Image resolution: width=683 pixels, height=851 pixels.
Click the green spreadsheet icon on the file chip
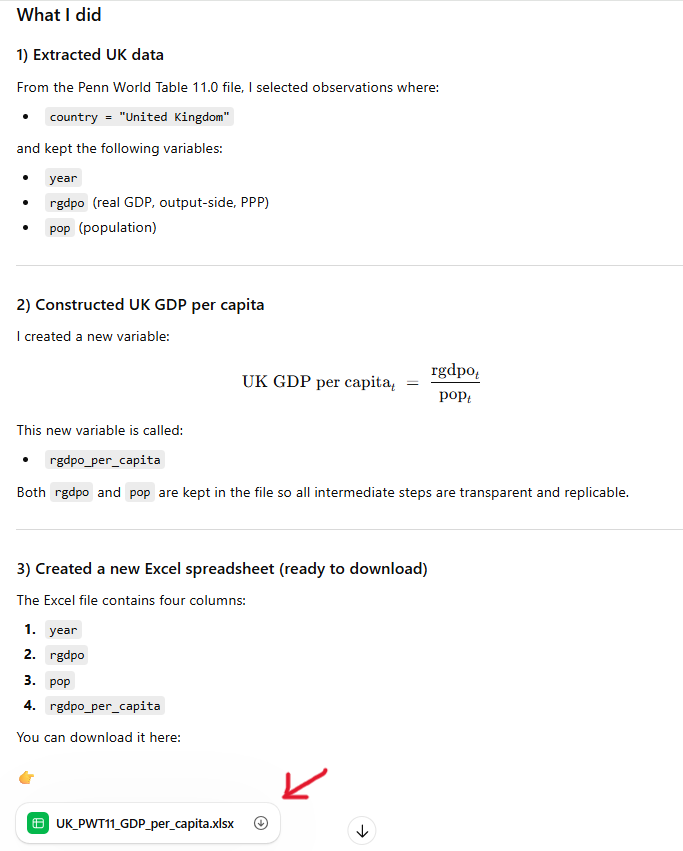pos(38,823)
